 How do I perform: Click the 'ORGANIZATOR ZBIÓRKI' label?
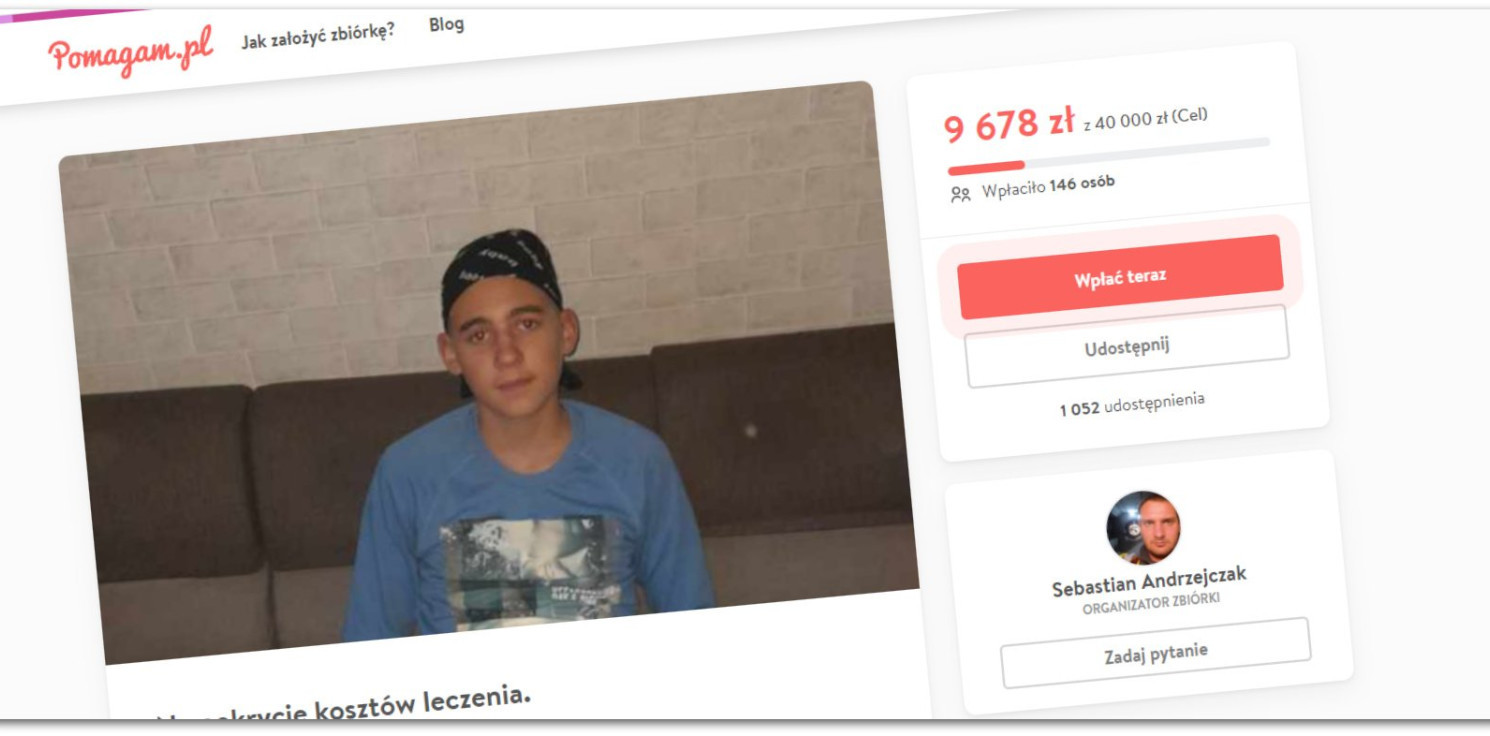tap(1151, 603)
